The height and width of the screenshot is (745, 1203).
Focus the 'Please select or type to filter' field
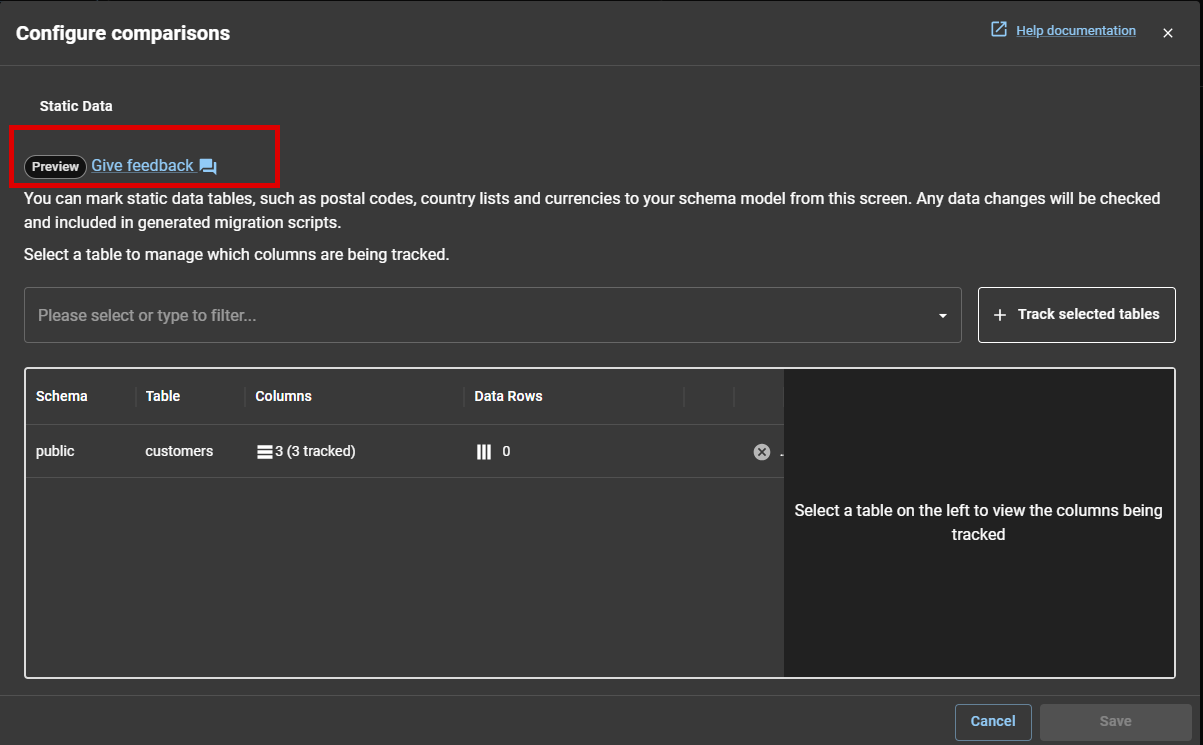pyautogui.click(x=480, y=316)
